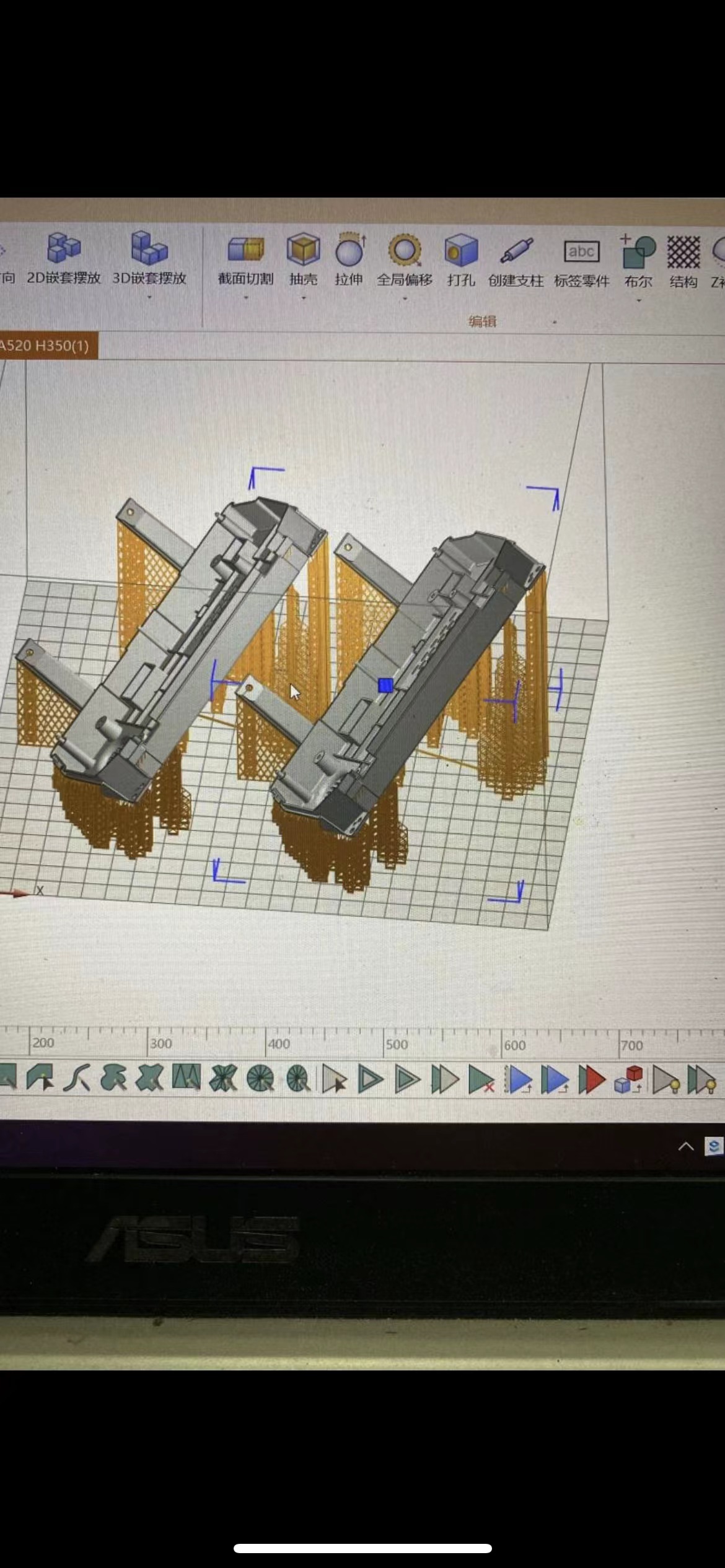Screen dimensions: 725x1568
Task: Click the double grey triangle with lightbulb
Action: click(x=703, y=1081)
